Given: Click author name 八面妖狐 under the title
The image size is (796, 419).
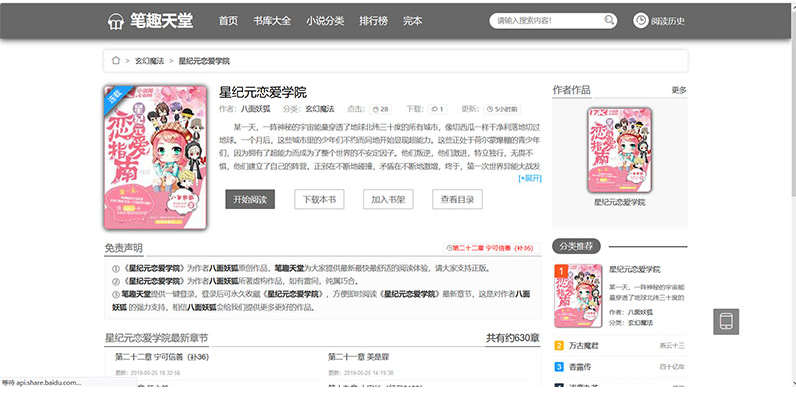Looking at the screenshot, I should point(255,109).
